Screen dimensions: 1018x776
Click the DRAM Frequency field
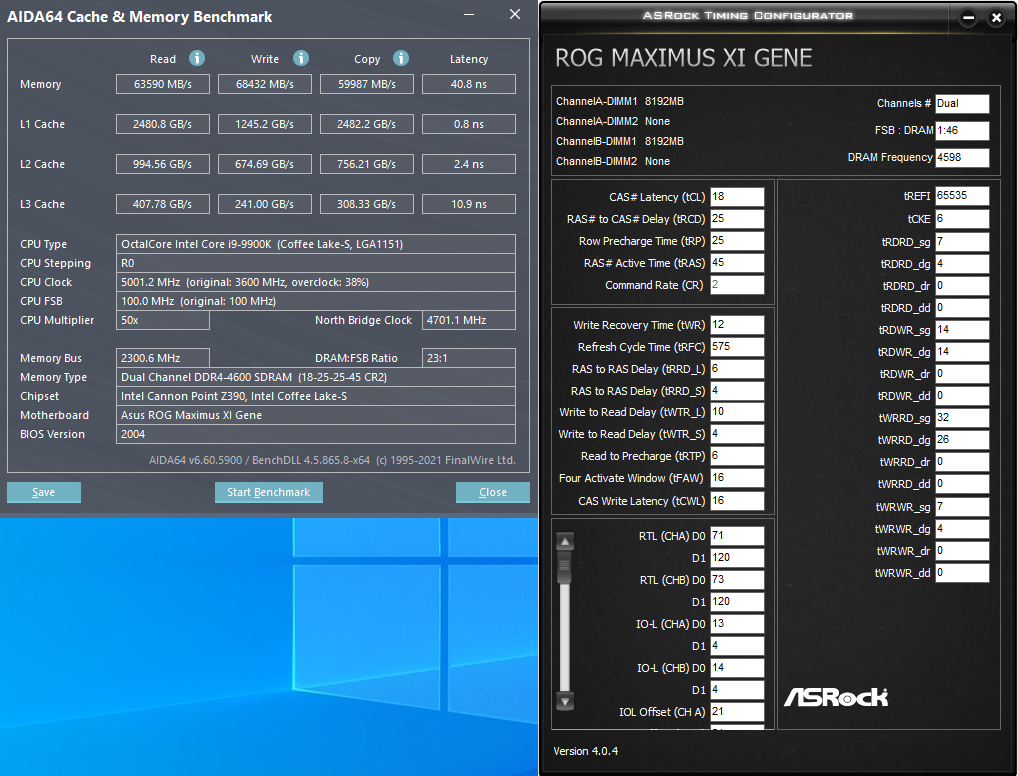pos(962,157)
